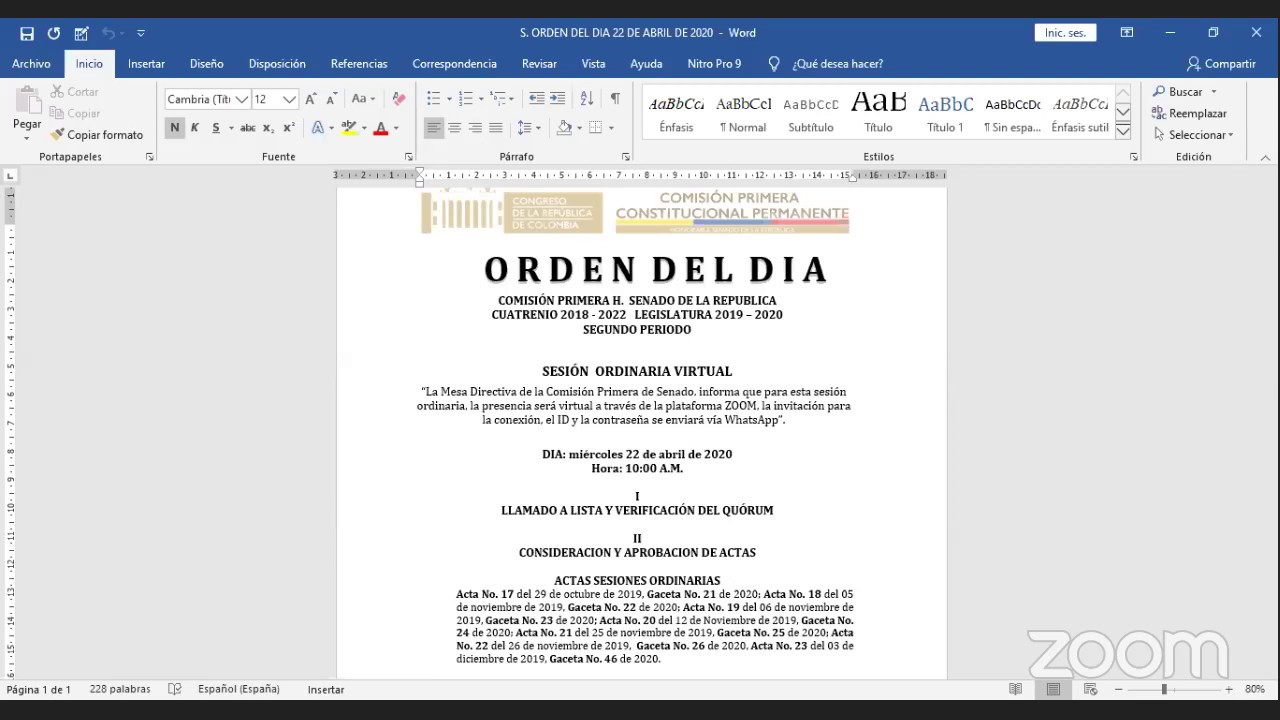The image size is (1280, 720).
Task: Clear all formatting with eraser icon
Action: point(399,99)
